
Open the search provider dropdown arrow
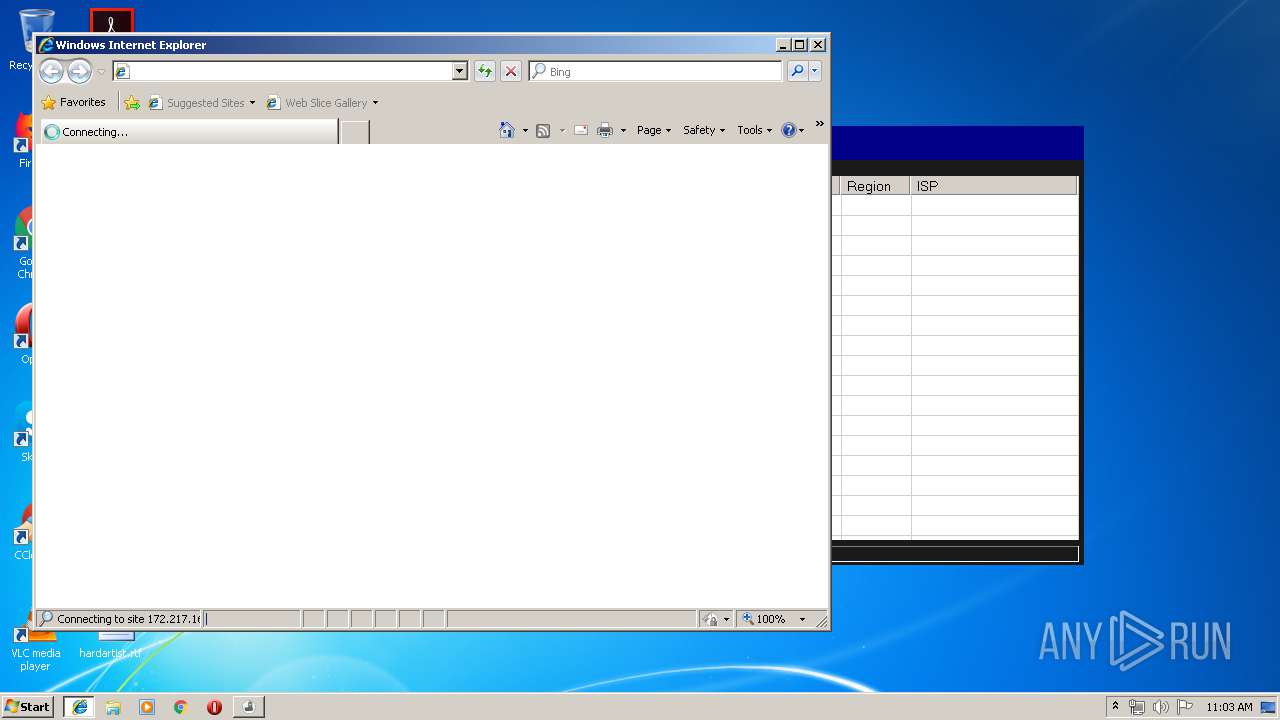pos(815,71)
